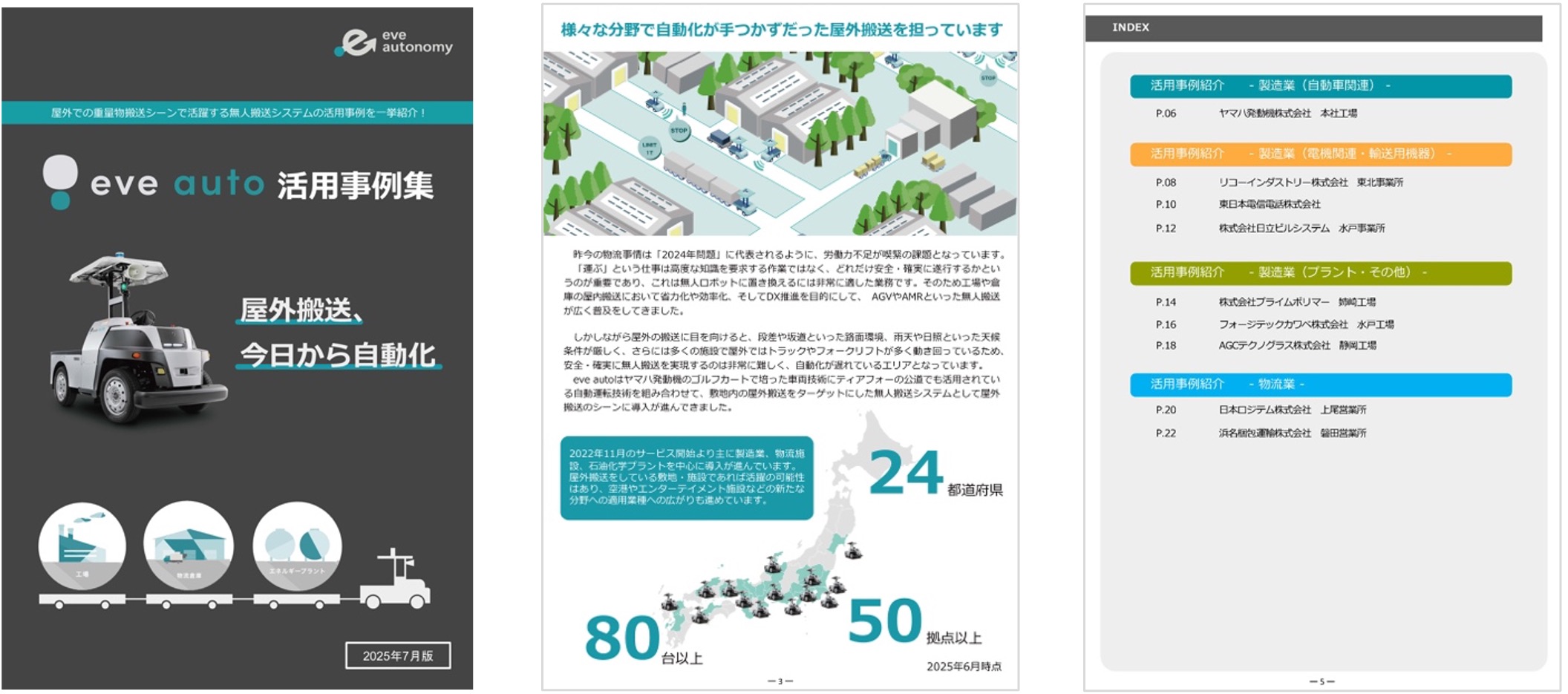Click index entry P.12 日立ビルシステム
This screenshot has height=694, width=1568.
[x=1270, y=229]
